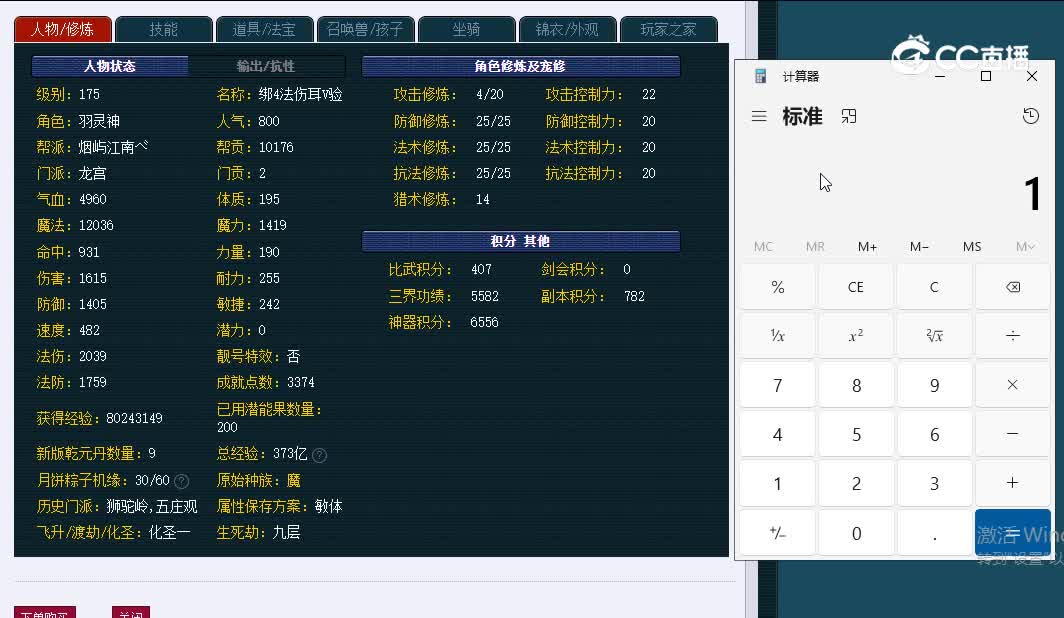Viewport: 1064px width, 618px height.
Task: Click the 获得经验 value 80243149
Action: tap(134, 418)
